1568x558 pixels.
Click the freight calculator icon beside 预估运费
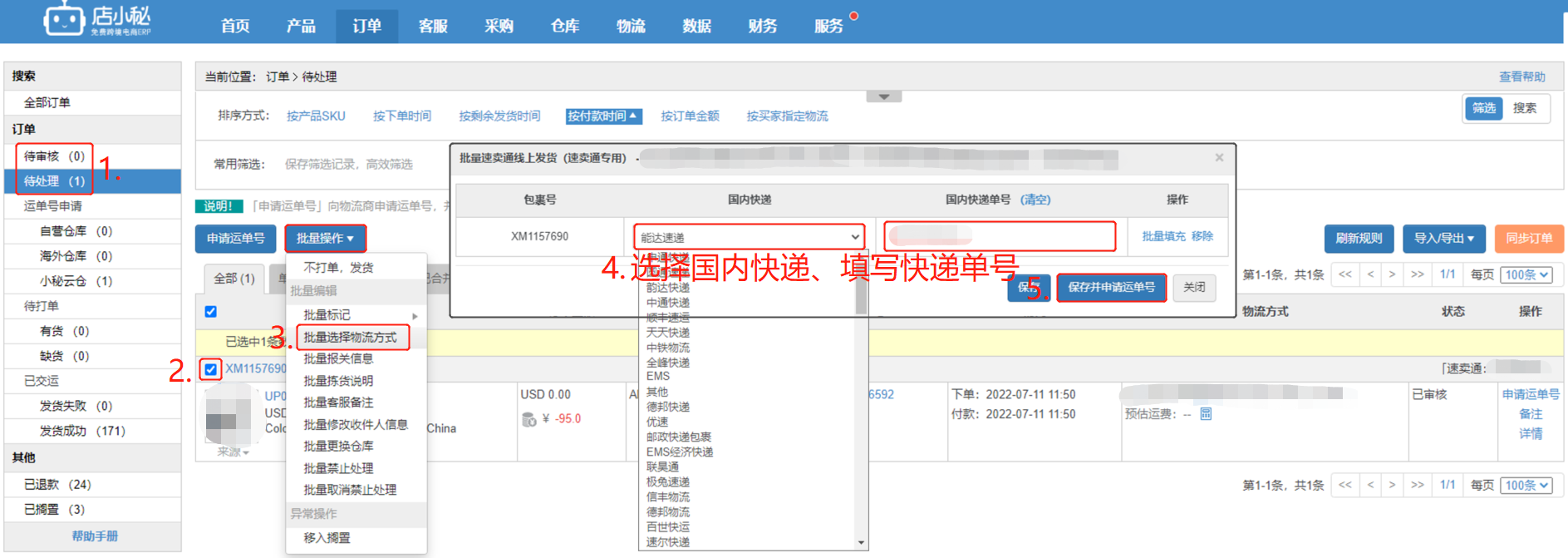tap(1206, 414)
